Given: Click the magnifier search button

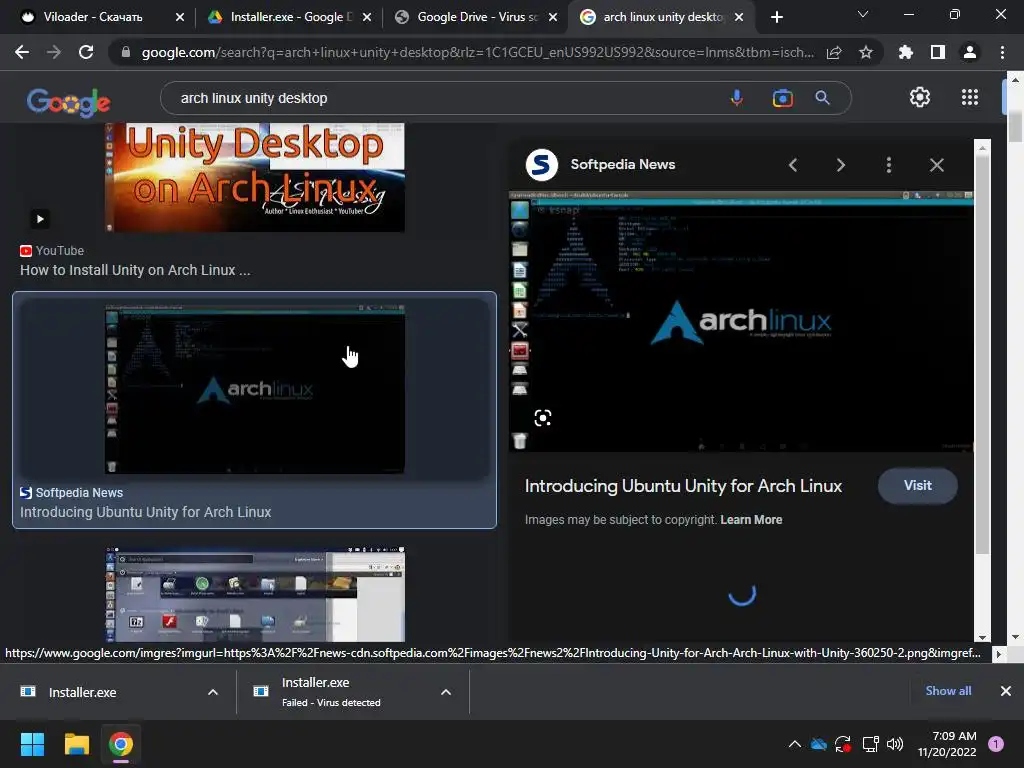Looking at the screenshot, I should tap(823, 98).
